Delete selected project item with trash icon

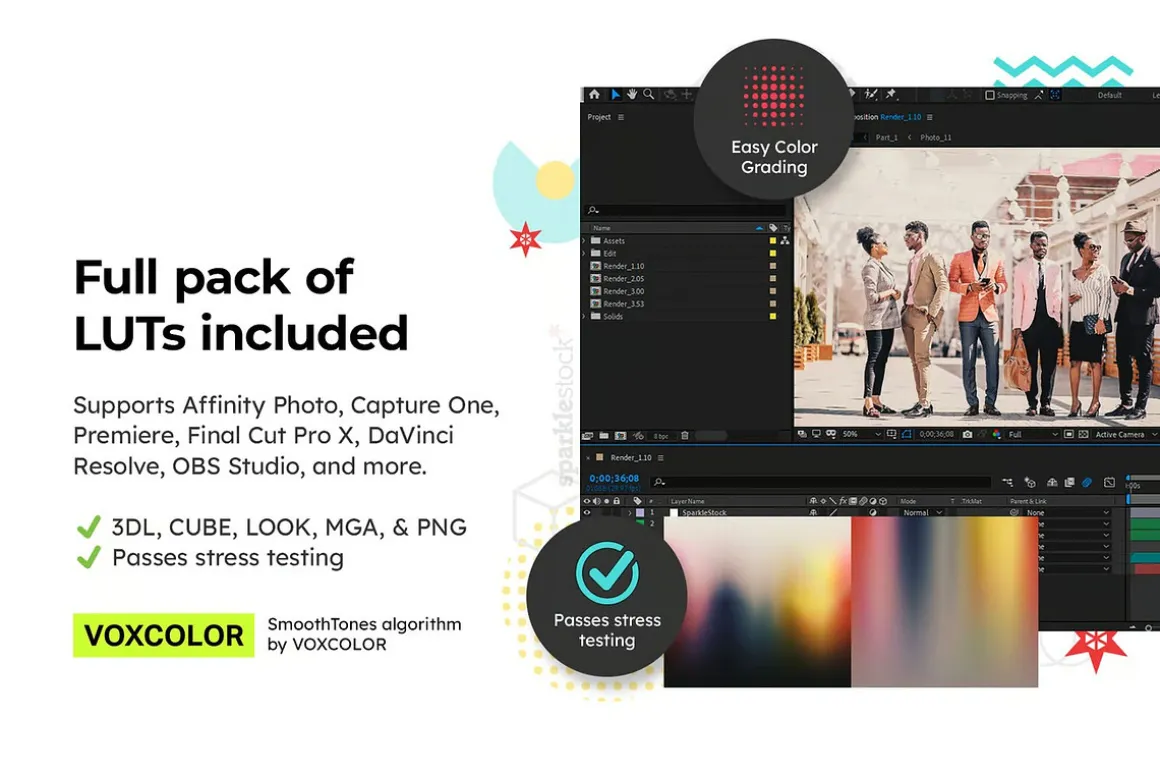click(x=685, y=436)
